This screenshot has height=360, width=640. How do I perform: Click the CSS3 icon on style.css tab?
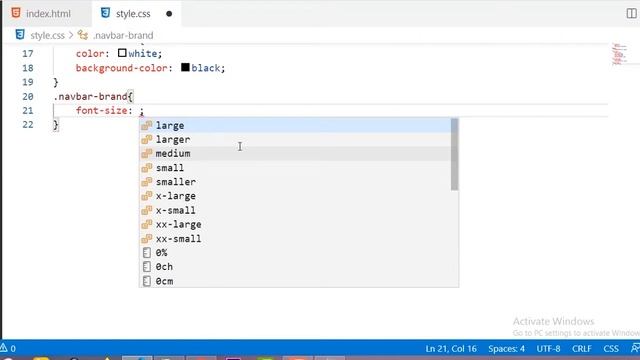[105, 13]
